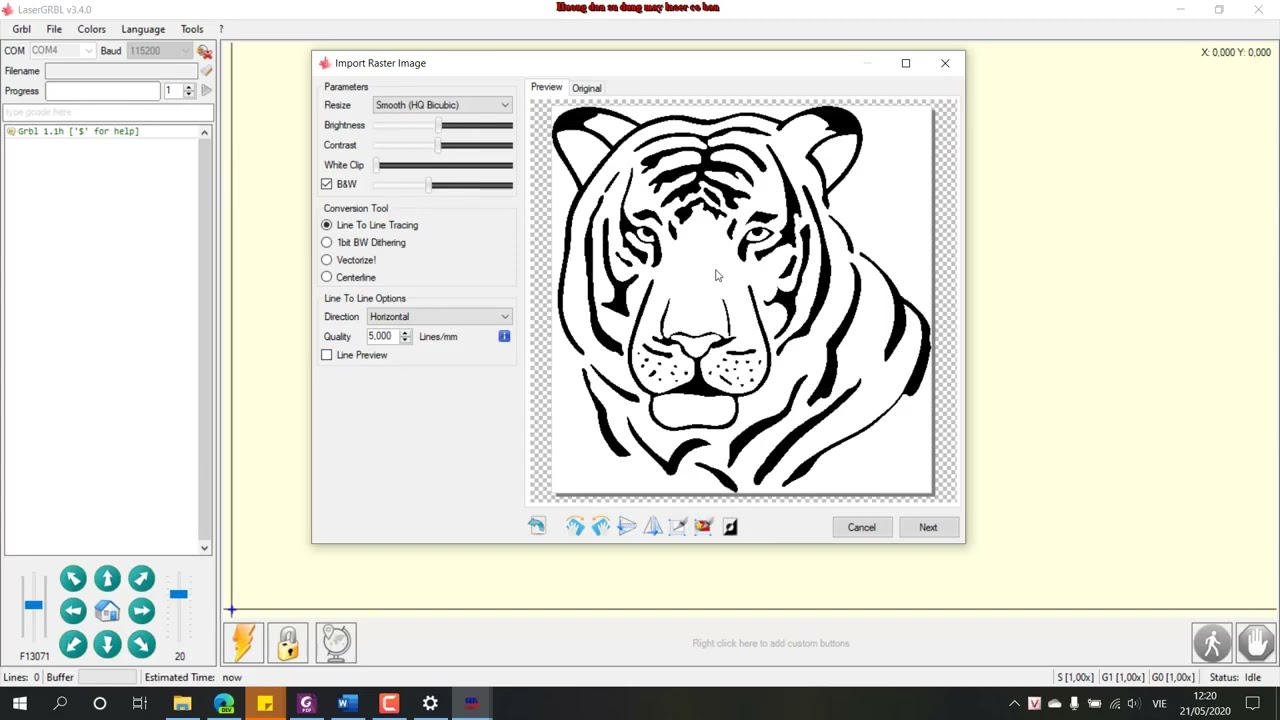Screen dimensions: 1280x720
Task: Click the walking man resume icon
Action: pos(1212,643)
